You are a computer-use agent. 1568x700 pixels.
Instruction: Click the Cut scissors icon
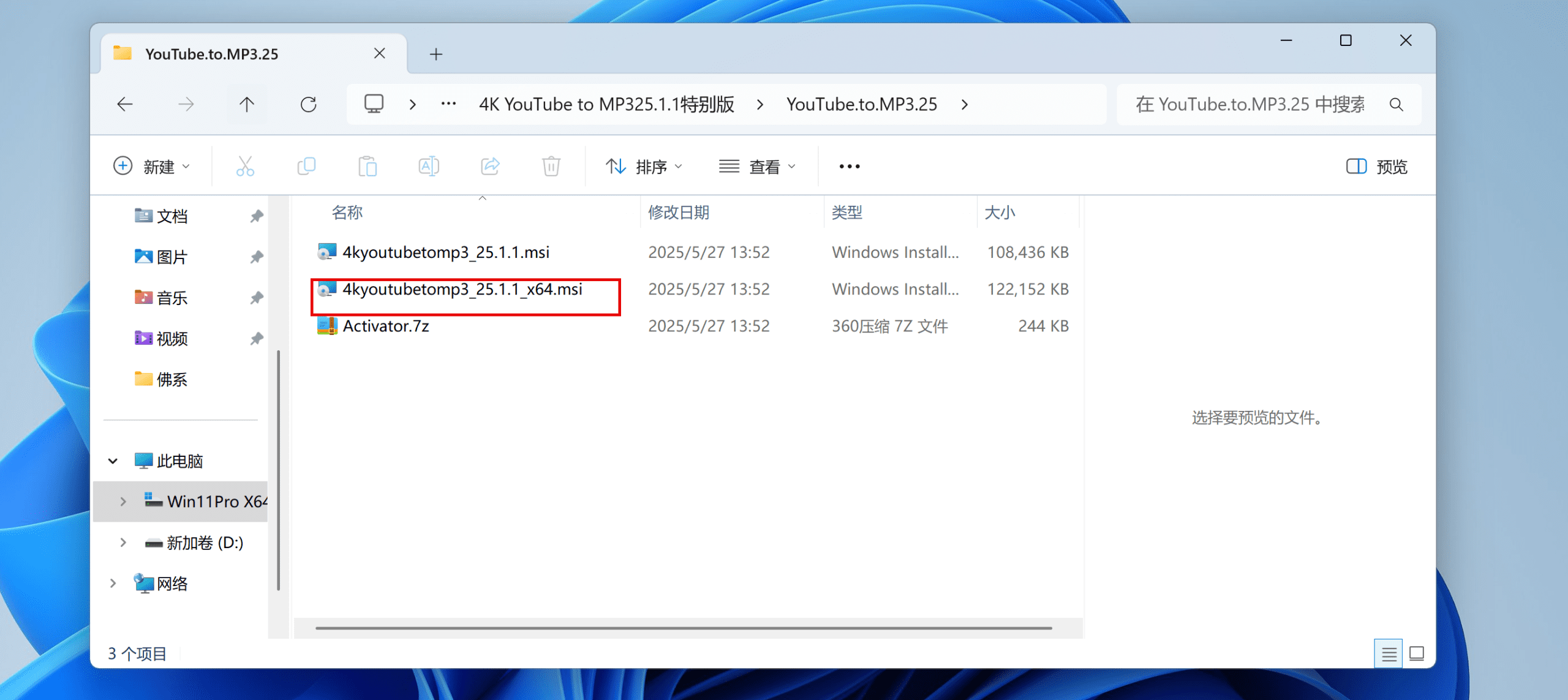pyautogui.click(x=245, y=166)
